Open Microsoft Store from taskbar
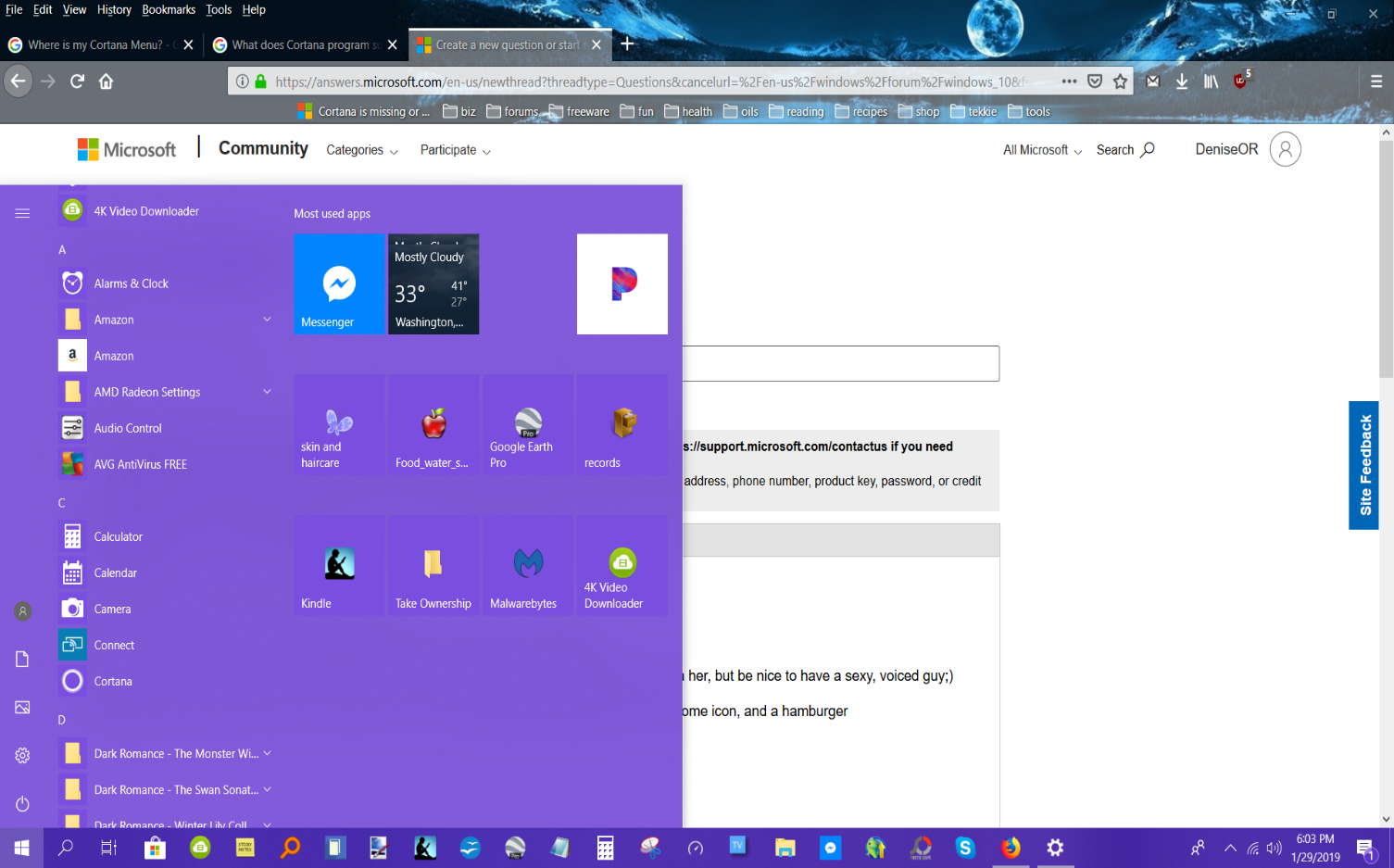The height and width of the screenshot is (868, 1394). pyautogui.click(x=155, y=848)
